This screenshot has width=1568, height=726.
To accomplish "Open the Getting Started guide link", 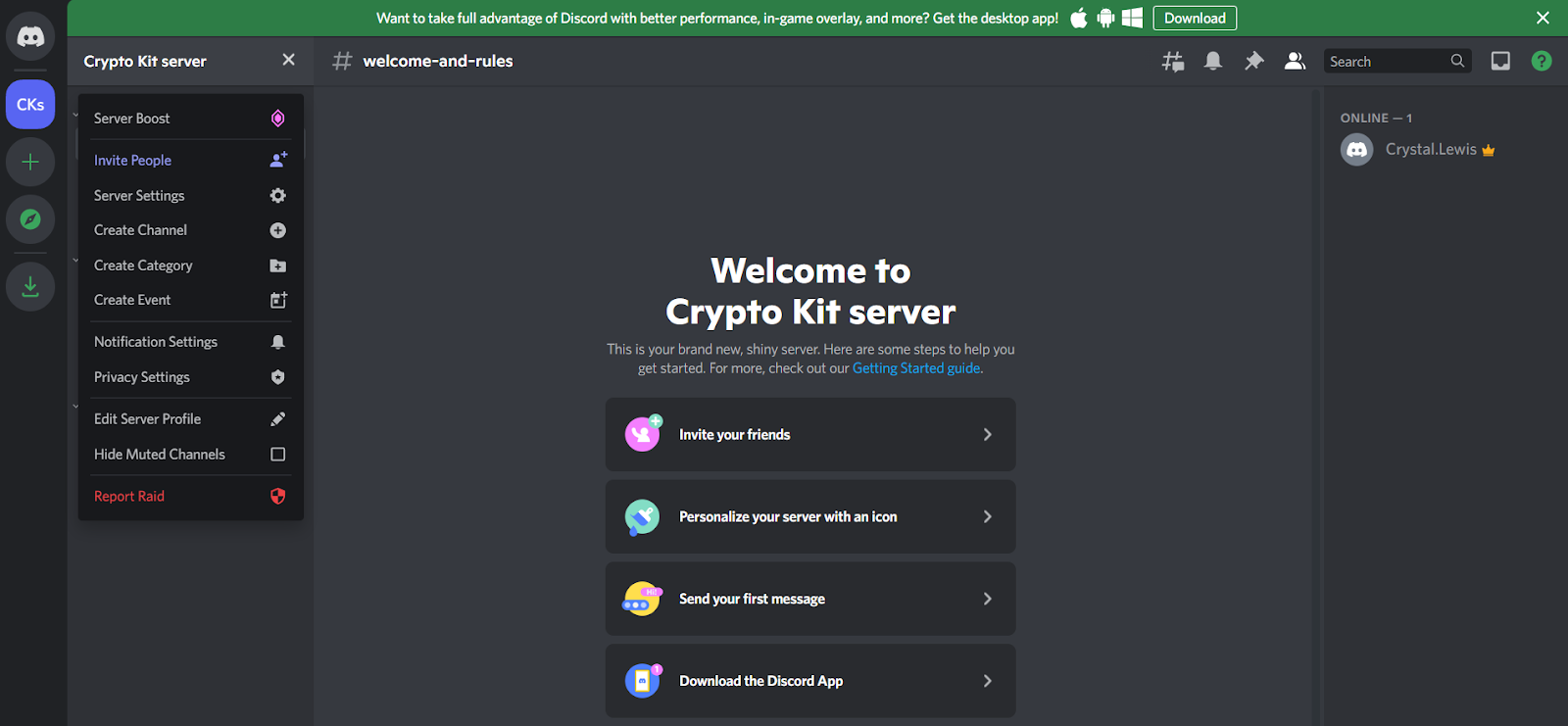I will (x=916, y=368).
